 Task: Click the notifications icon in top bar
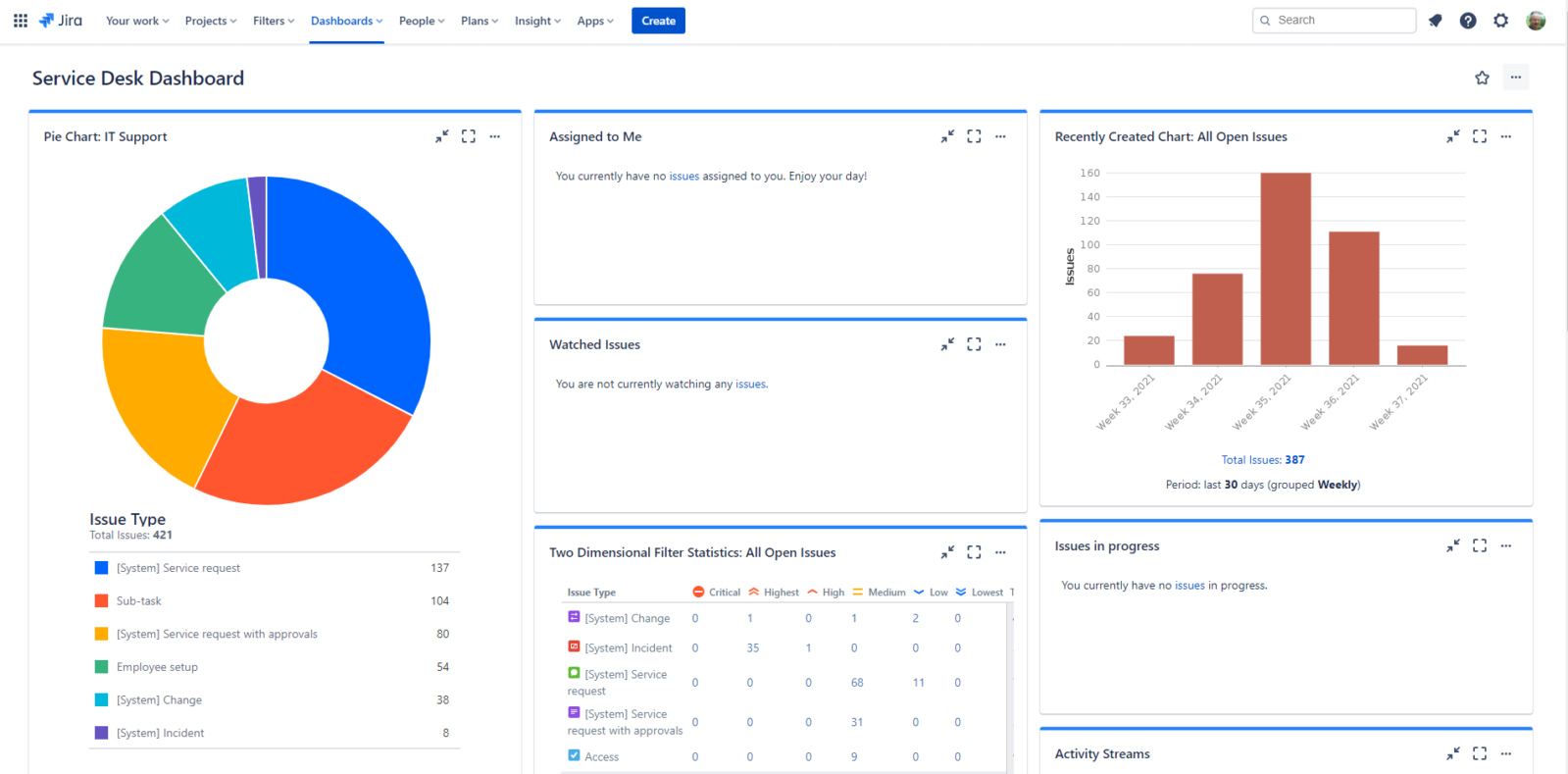click(1436, 21)
